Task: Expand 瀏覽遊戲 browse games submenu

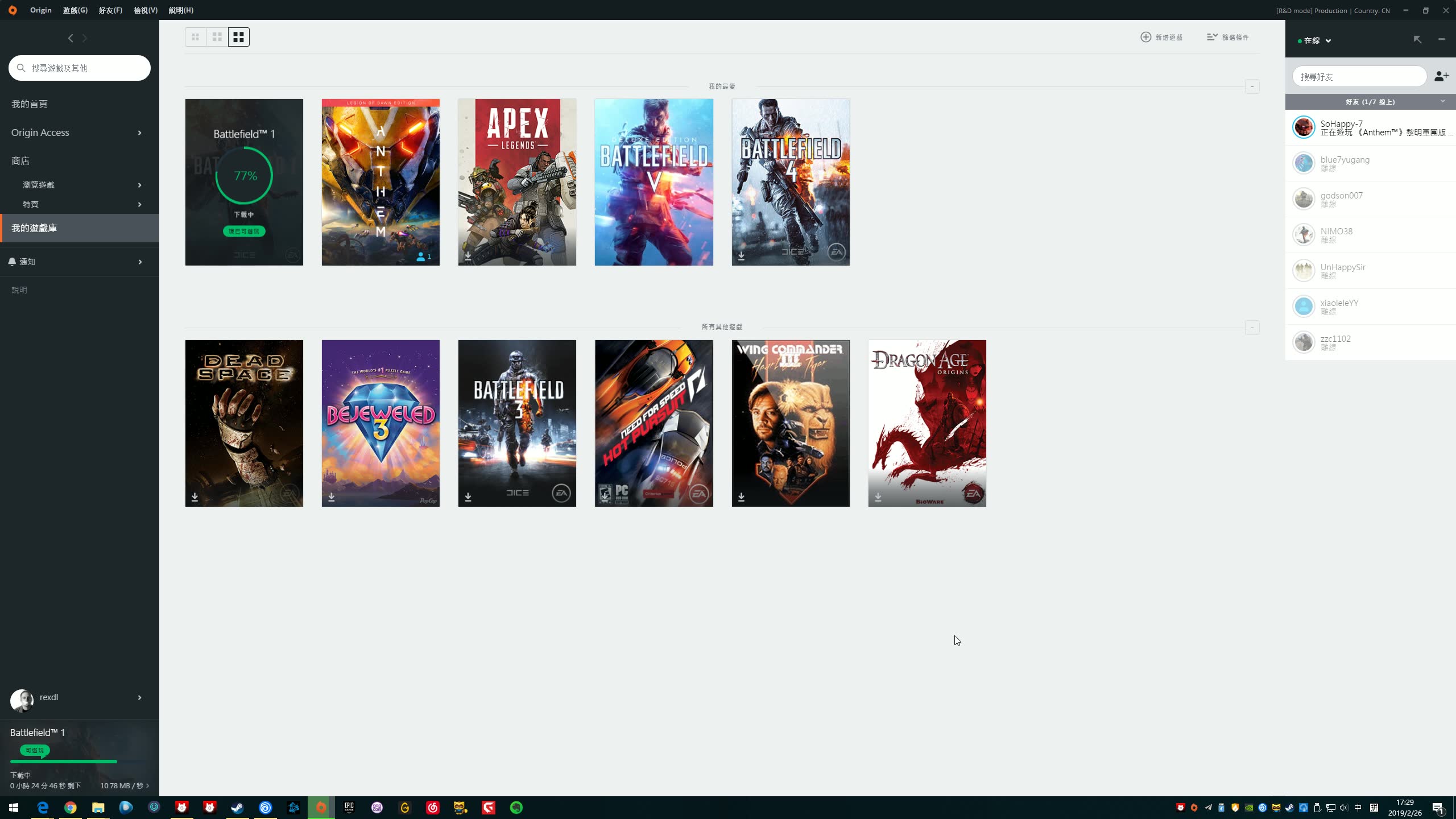Action: (x=139, y=185)
